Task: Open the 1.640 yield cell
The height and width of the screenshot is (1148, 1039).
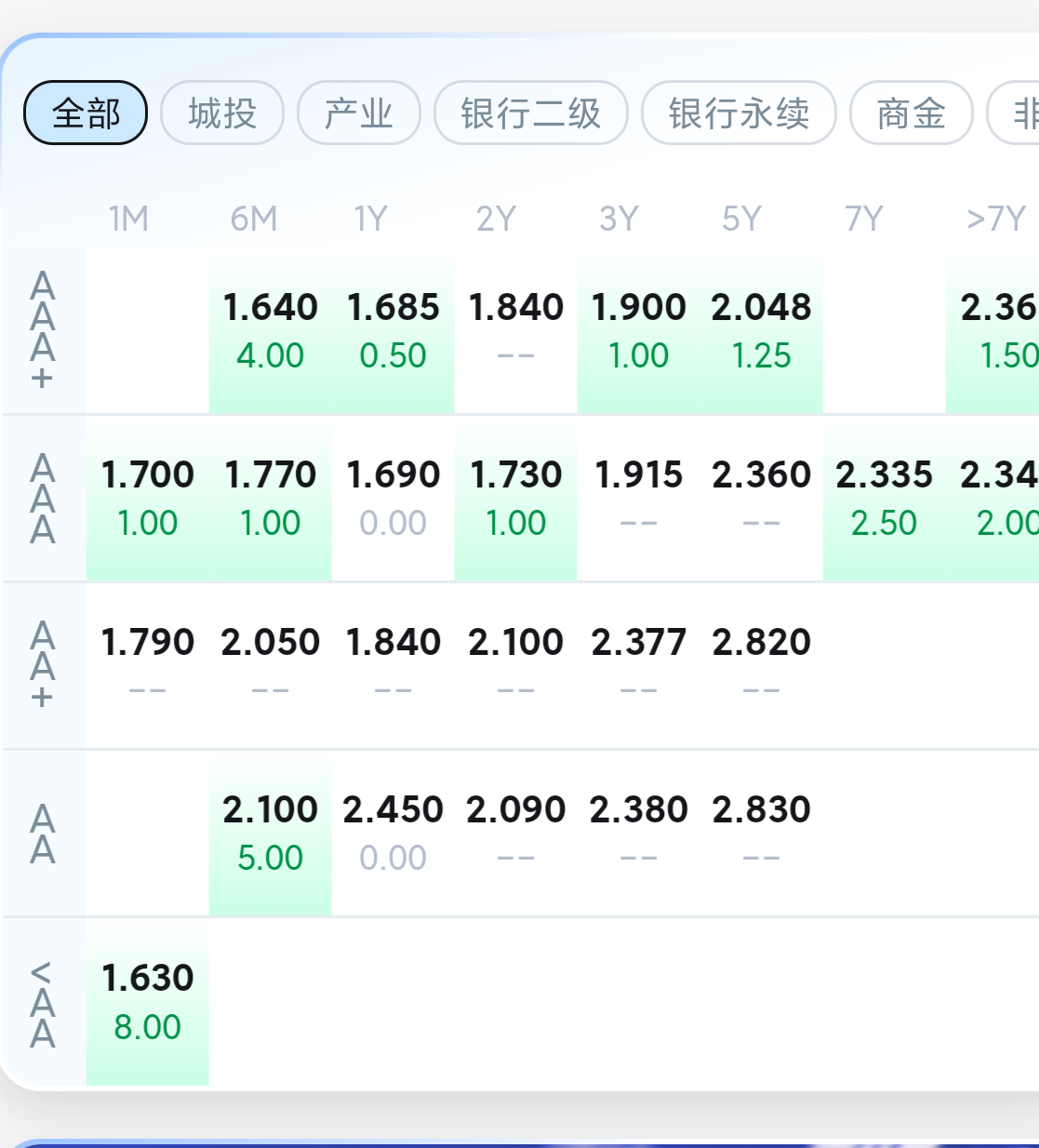Action: (x=271, y=331)
